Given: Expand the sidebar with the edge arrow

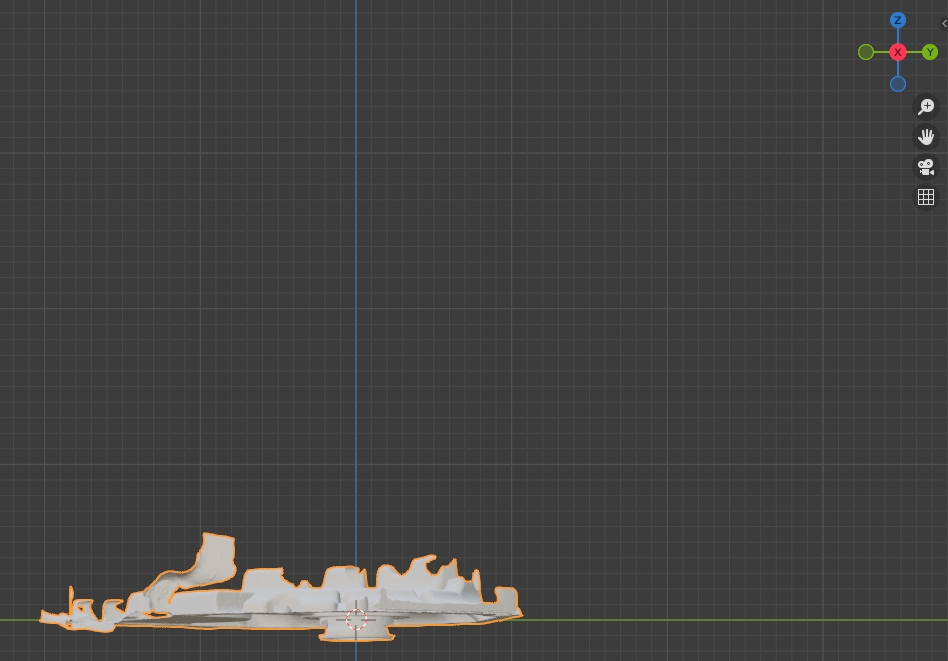Looking at the screenshot, I should [943, 22].
